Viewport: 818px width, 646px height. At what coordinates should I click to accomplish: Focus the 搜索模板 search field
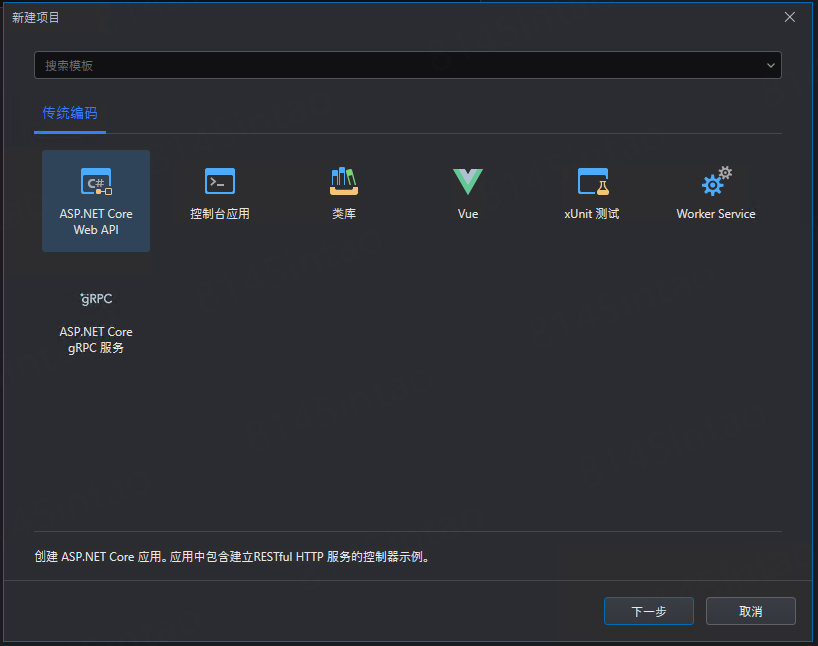click(407, 65)
